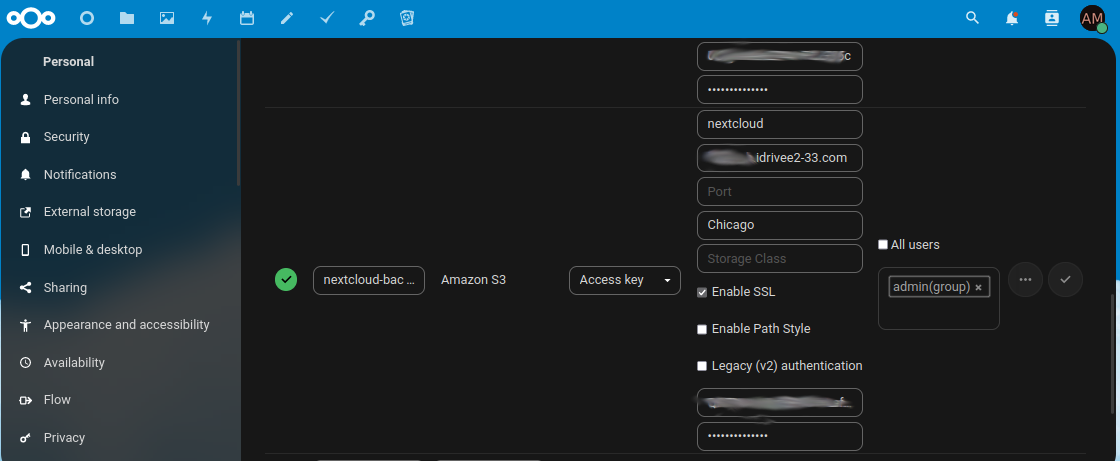Open the AM user avatar menu

coord(1092,18)
